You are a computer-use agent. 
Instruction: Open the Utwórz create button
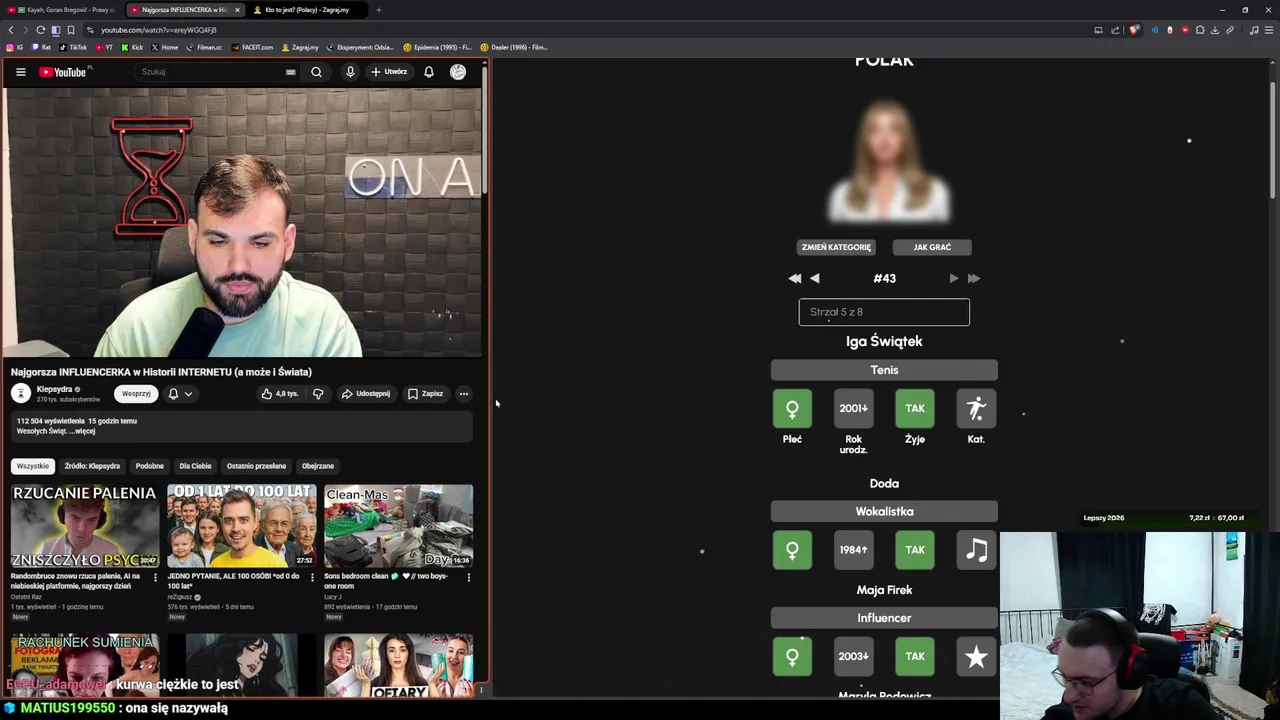[389, 72]
